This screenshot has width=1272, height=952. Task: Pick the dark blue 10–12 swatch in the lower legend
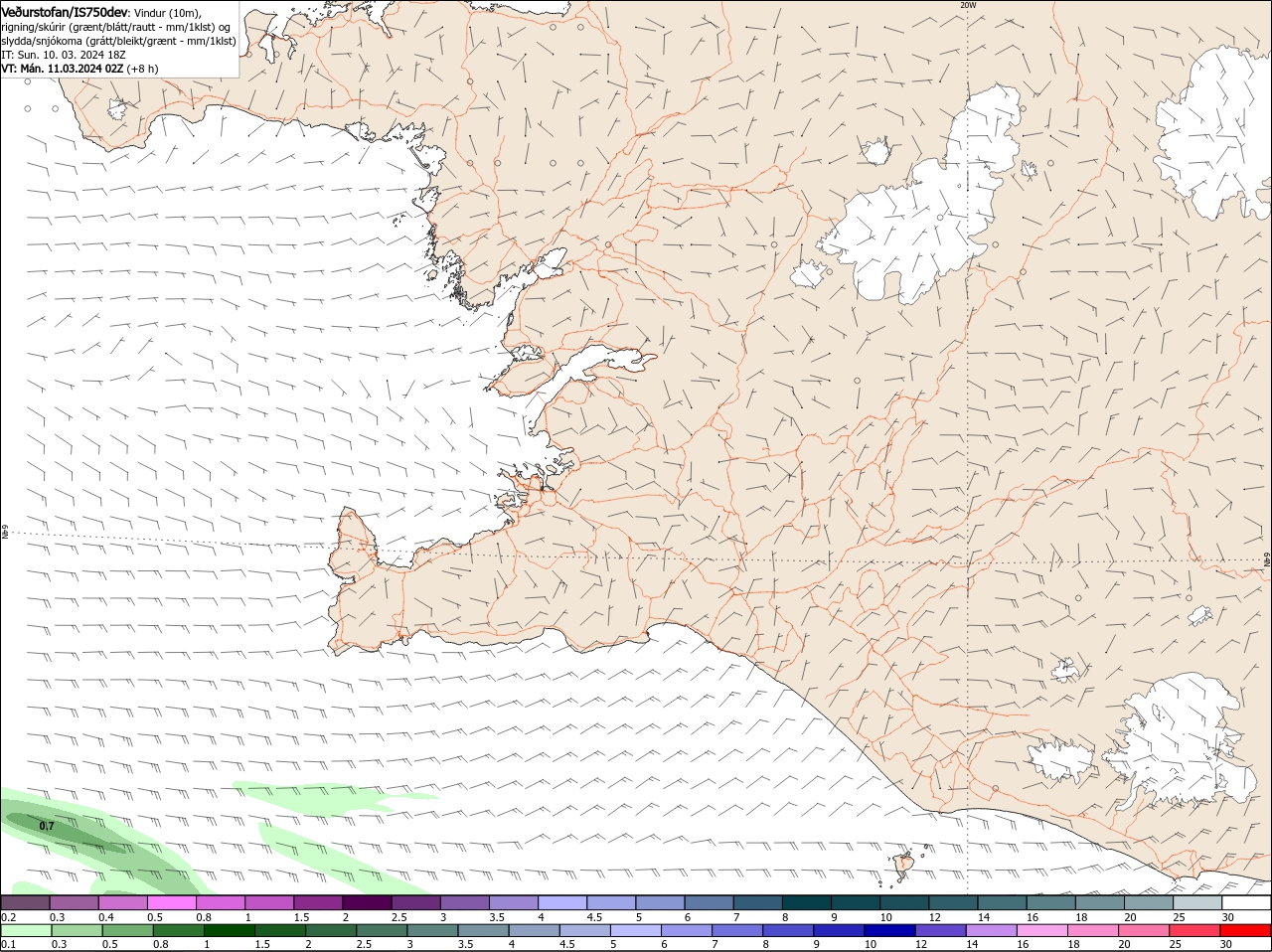pyautogui.click(x=888, y=930)
